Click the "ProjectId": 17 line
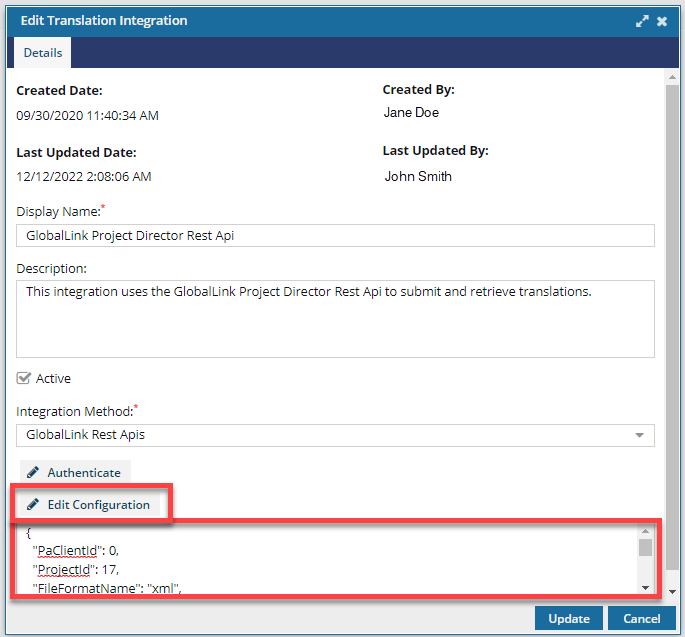685x637 pixels. click(76, 569)
